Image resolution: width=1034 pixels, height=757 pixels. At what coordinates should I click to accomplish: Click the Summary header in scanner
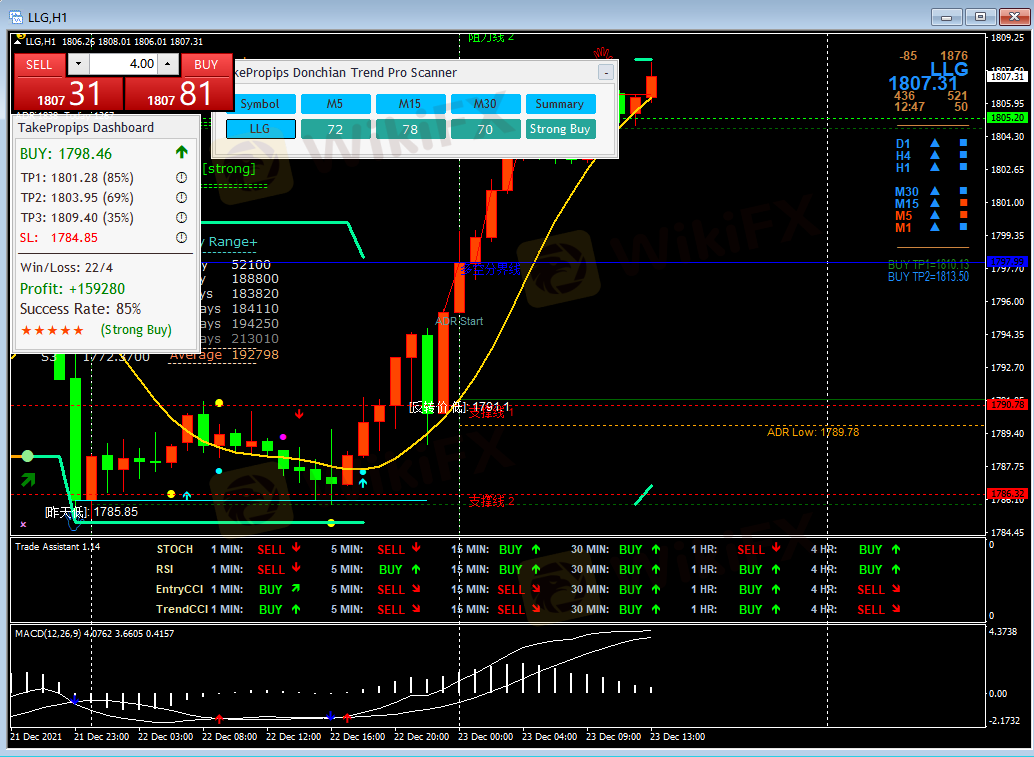click(560, 104)
